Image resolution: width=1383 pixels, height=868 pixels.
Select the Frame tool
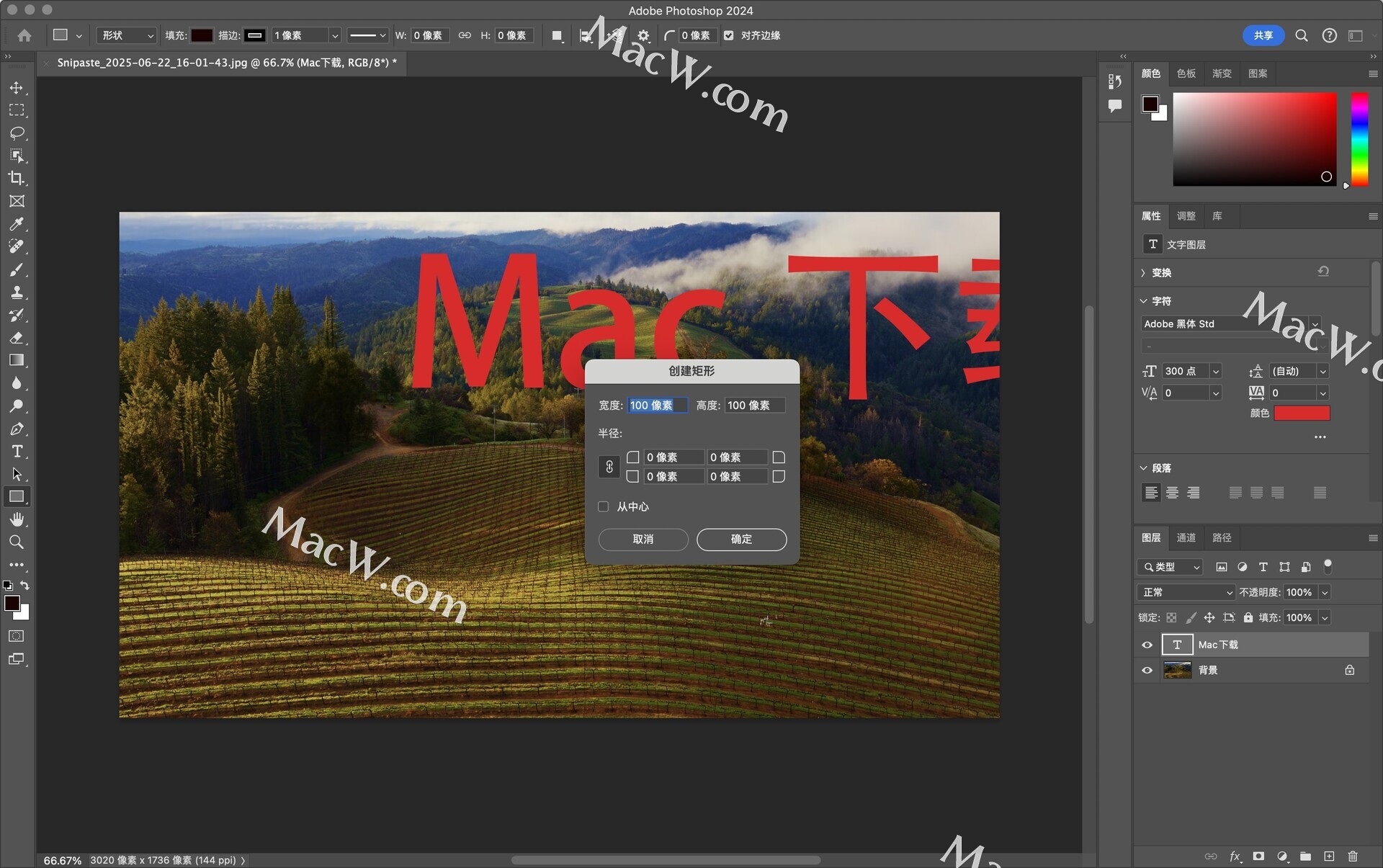click(17, 201)
